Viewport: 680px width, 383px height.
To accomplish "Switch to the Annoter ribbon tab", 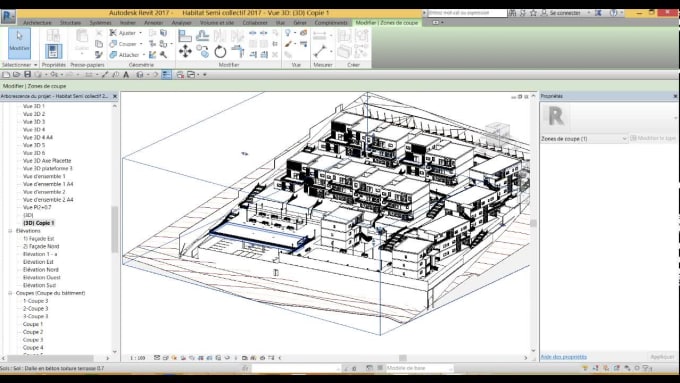I will pos(154,23).
